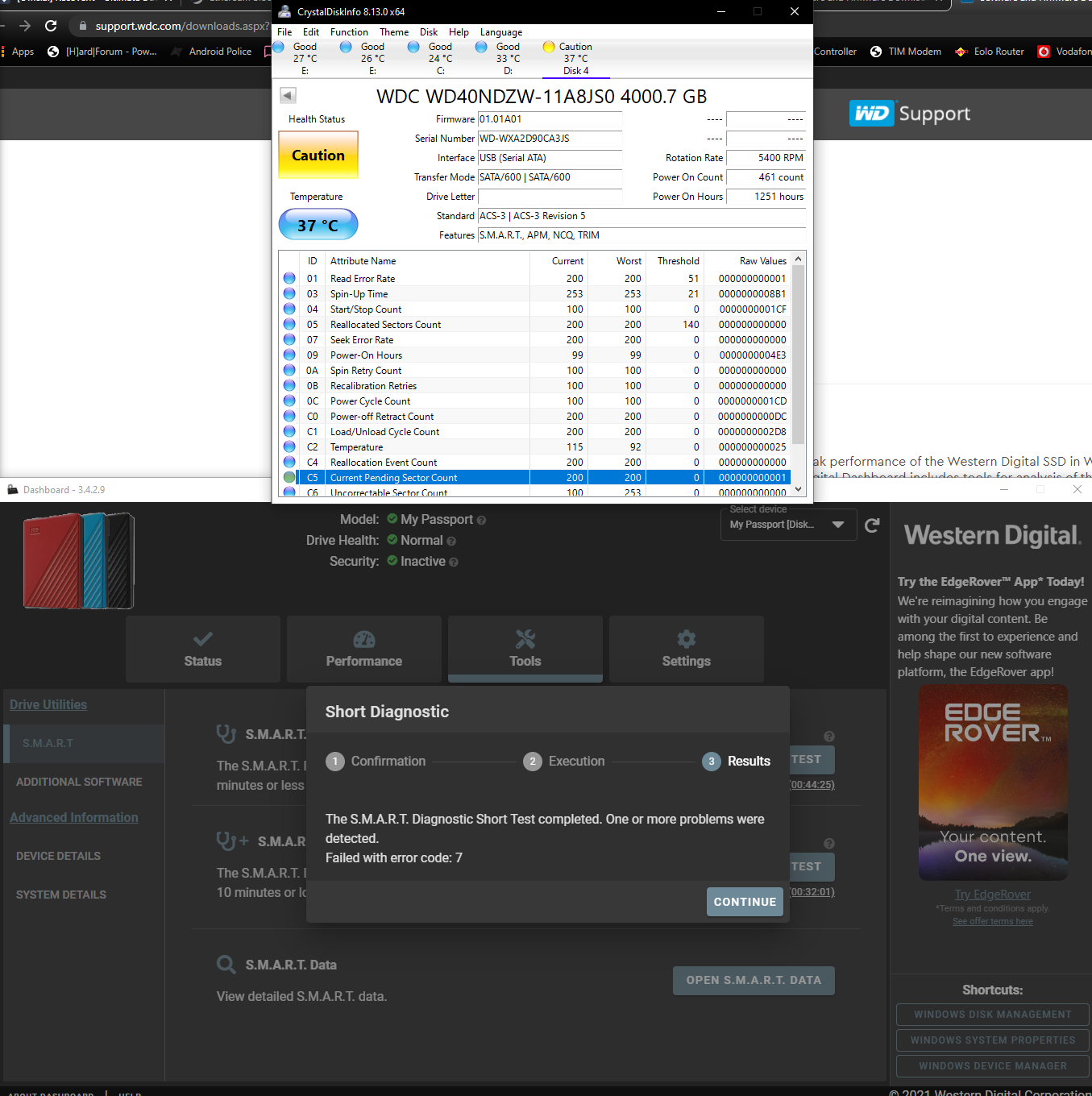Click the help icon next to Drive Health Normal

451,542
